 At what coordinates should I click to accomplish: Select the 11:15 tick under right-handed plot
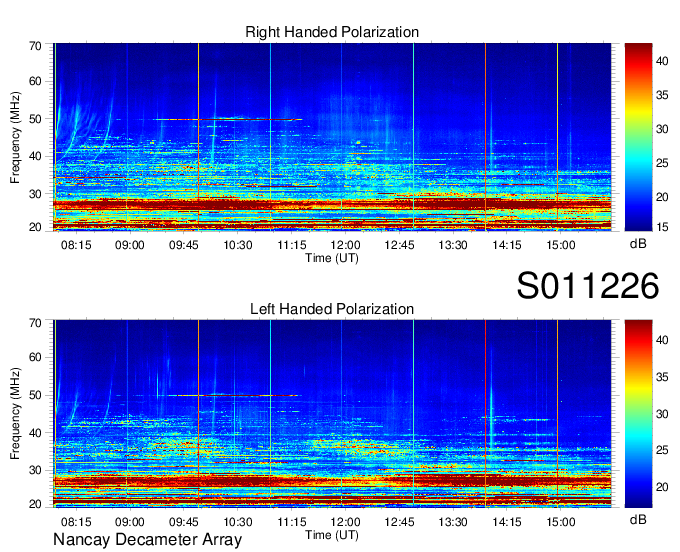[x=291, y=245]
